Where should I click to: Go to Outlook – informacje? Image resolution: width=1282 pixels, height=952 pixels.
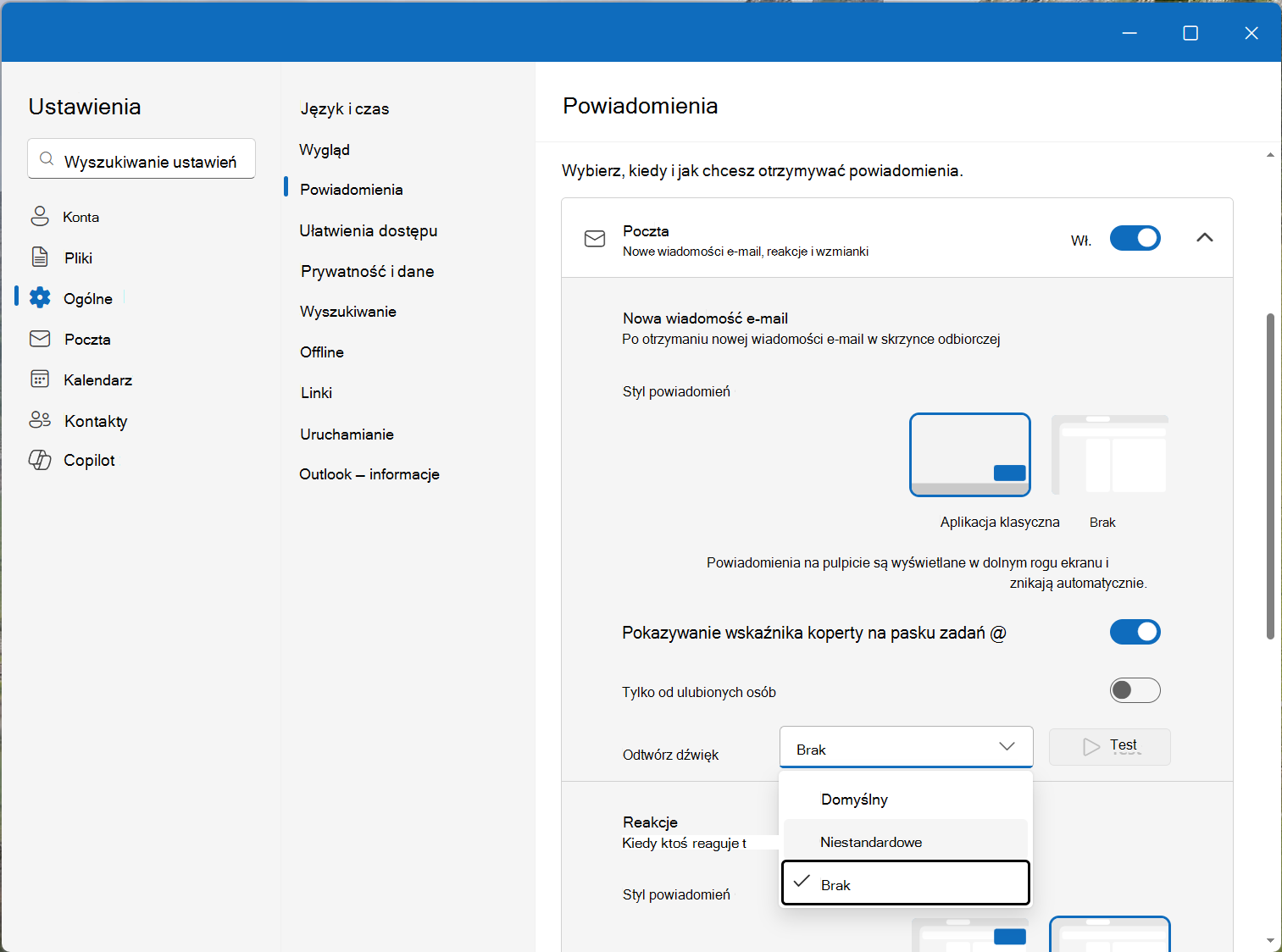click(x=369, y=474)
